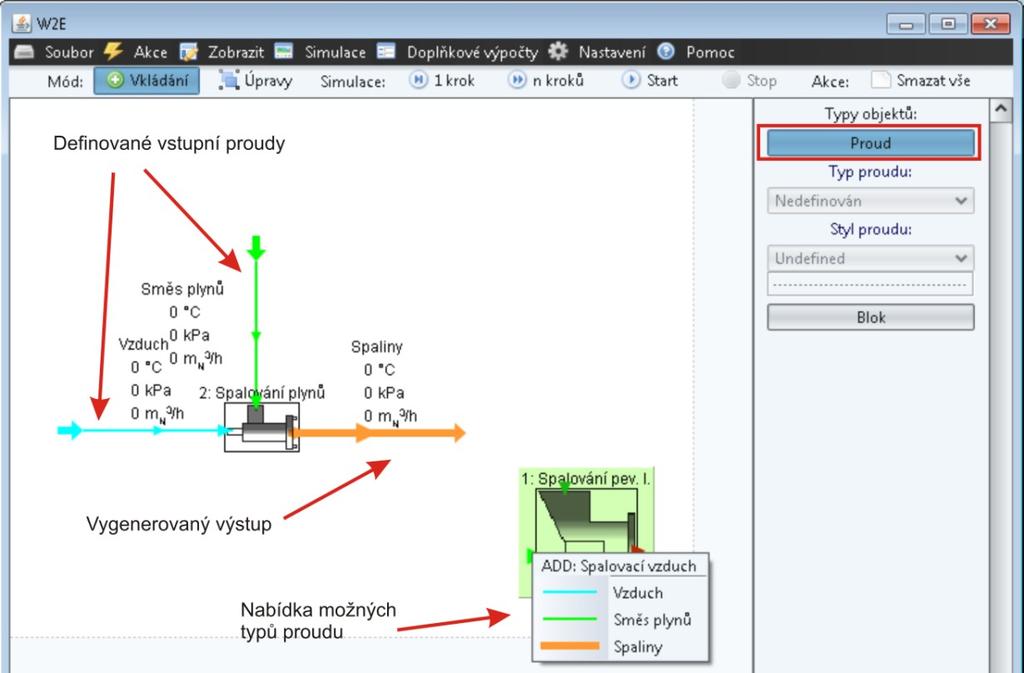Select the Blok object type button
Image resolution: width=1024 pixels, height=673 pixels.
point(871,317)
